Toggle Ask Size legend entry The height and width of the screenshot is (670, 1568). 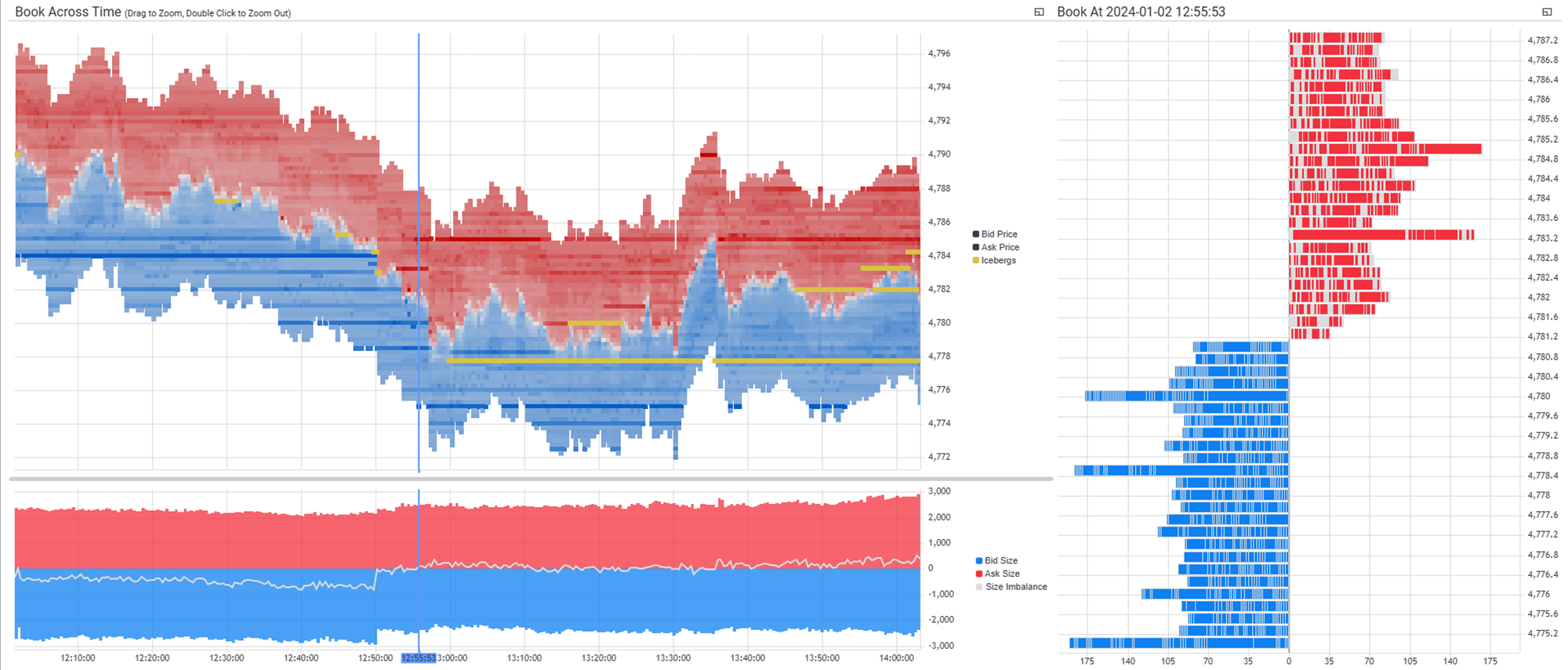pos(1001,574)
